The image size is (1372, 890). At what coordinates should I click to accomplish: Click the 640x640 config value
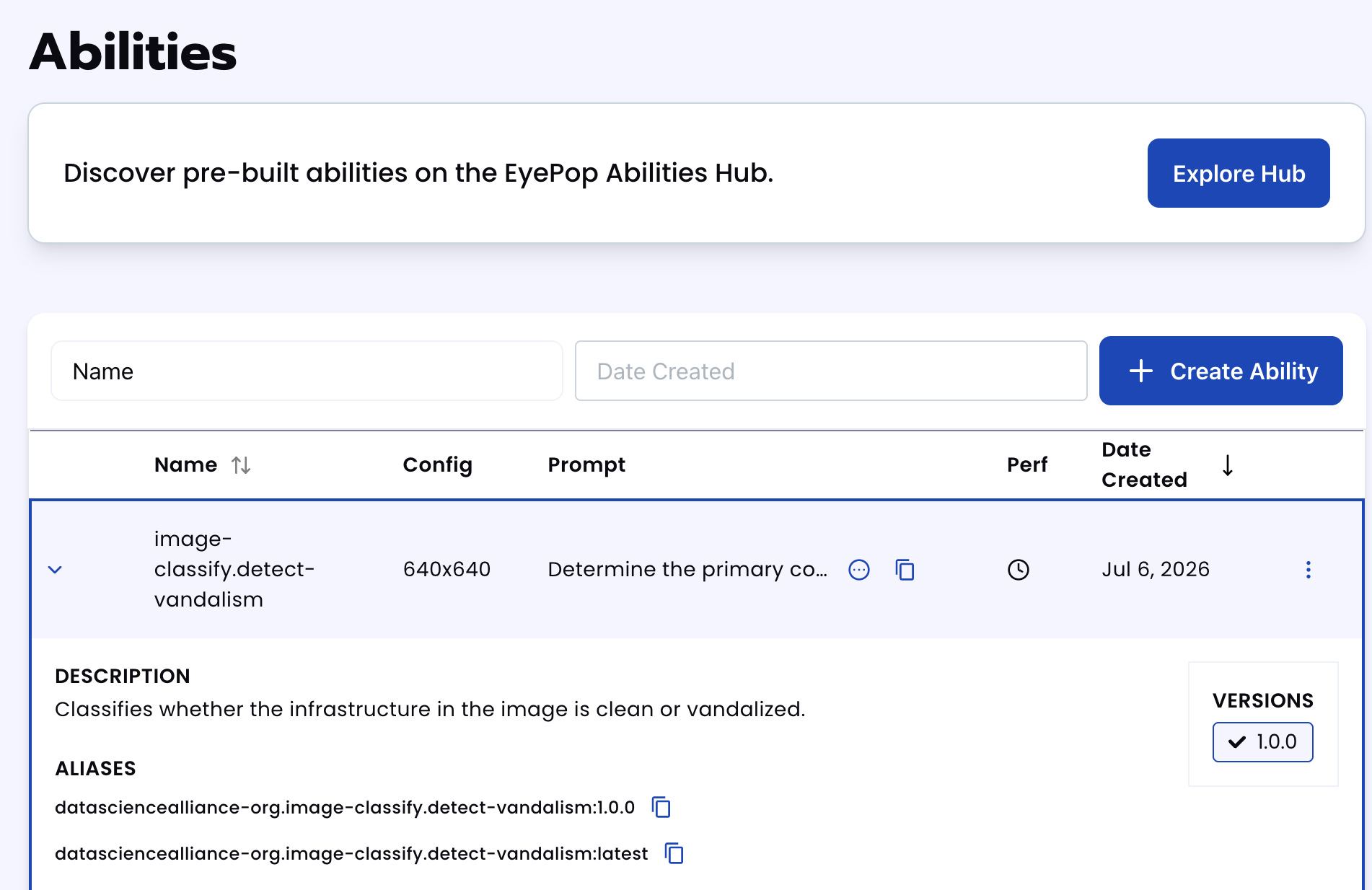447,569
